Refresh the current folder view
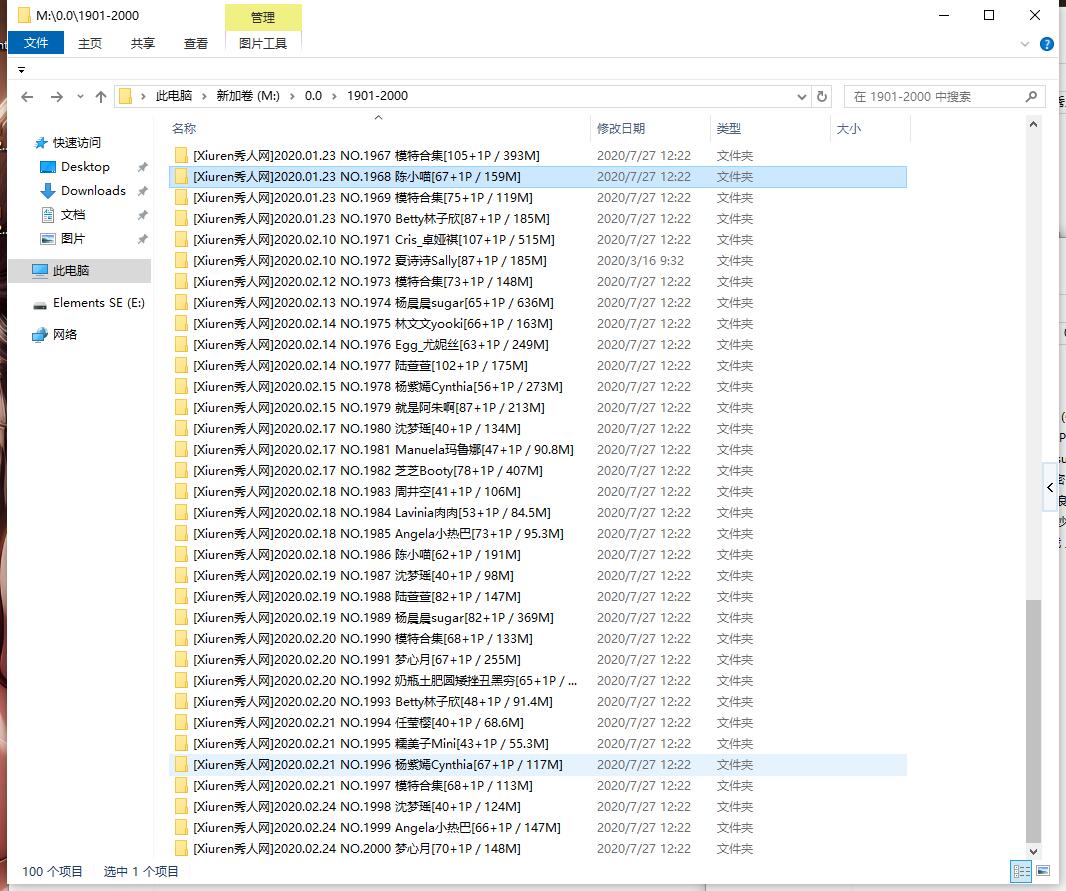The image size is (1066, 891). click(x=821, y=97)
